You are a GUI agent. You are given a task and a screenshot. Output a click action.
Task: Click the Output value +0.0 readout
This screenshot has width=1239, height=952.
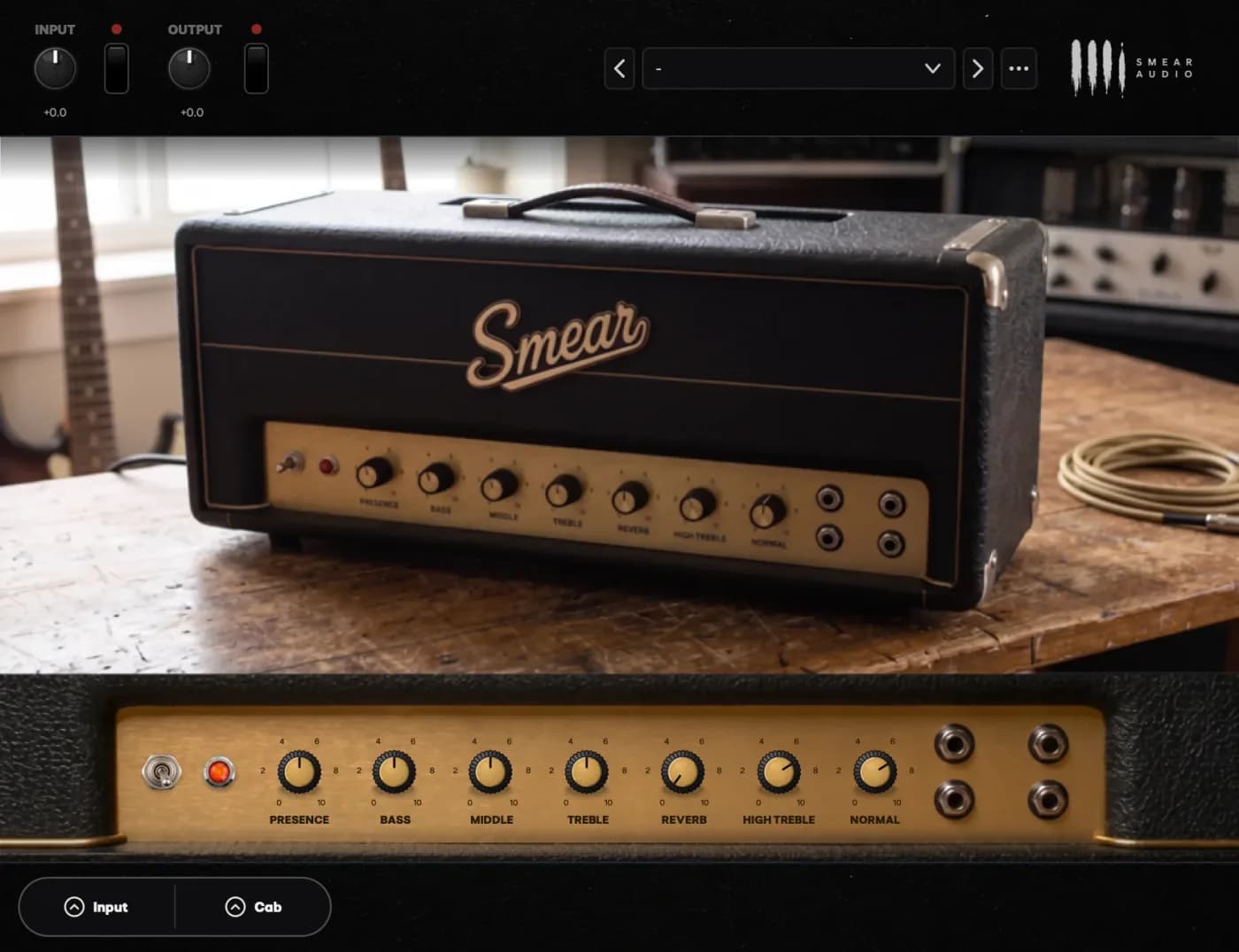[x=192, y=112]
